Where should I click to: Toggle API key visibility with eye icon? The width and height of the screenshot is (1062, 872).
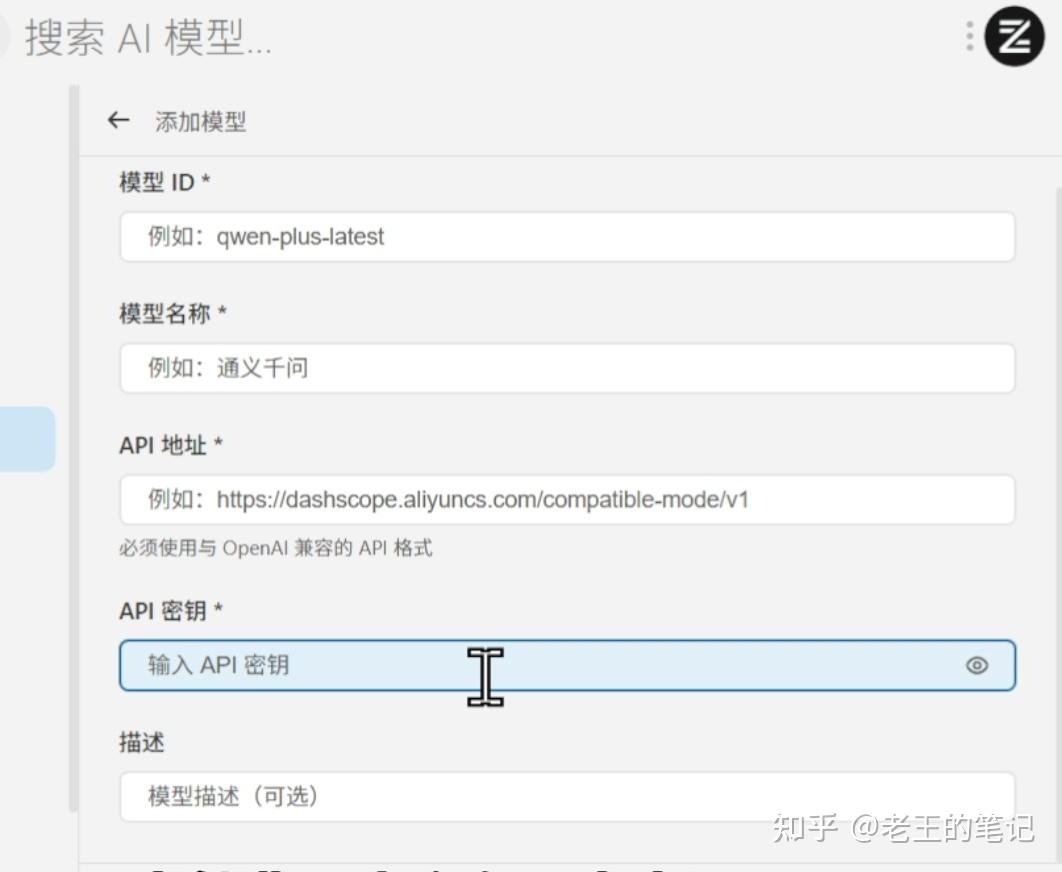tap(977, 665)
